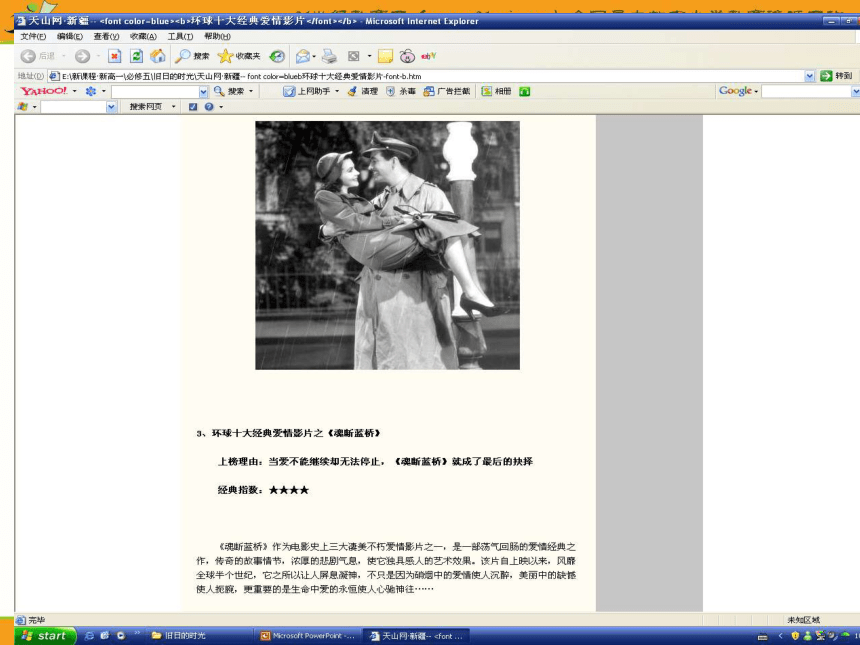Open the Mail icon dropdown arrow
Viewport: 860px width, 645px height.
(314, 56)
